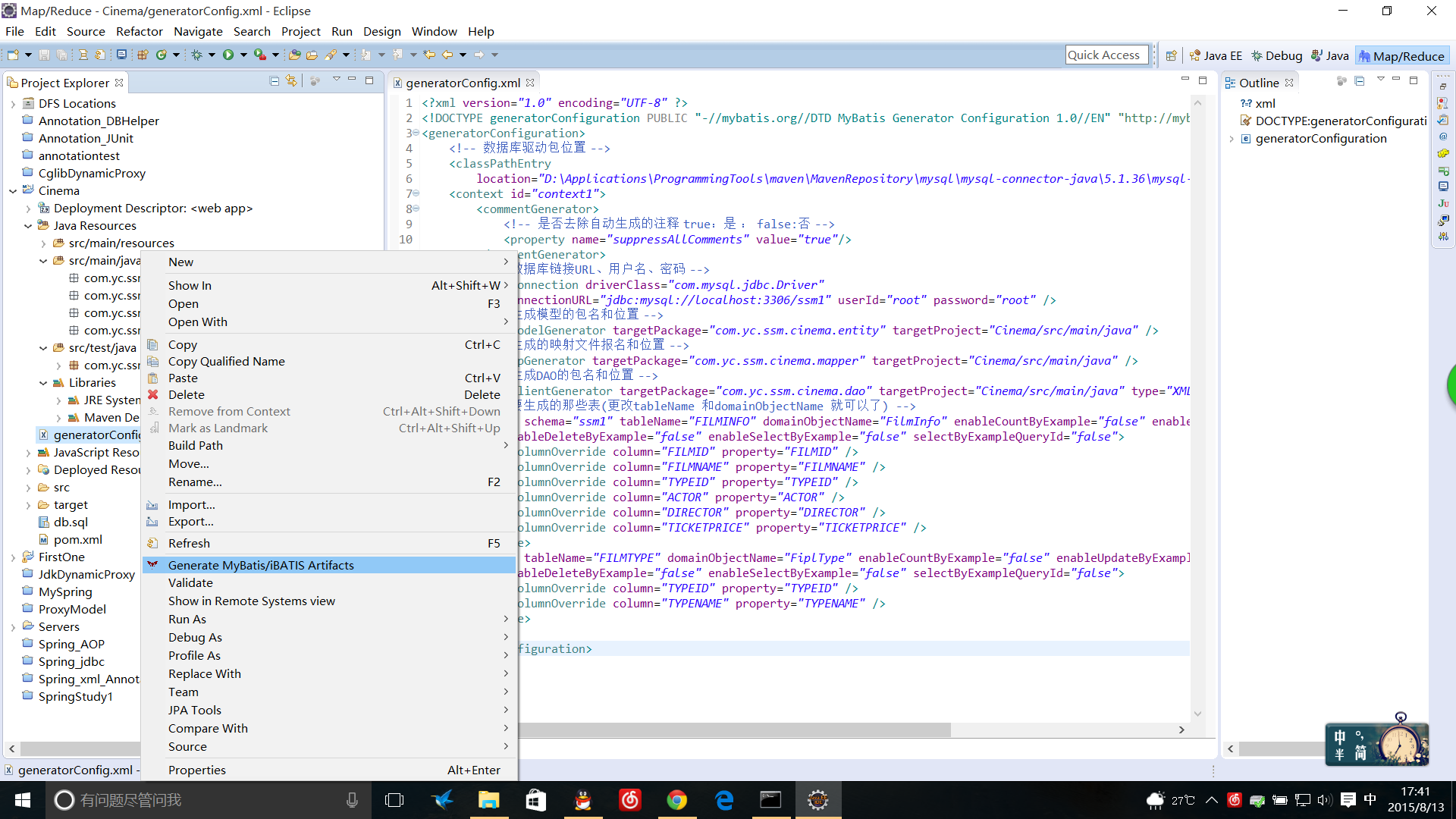Open the Refactor menu
Image resolution: width=1456 pixels, height=819 pixels.
(139, 31)
